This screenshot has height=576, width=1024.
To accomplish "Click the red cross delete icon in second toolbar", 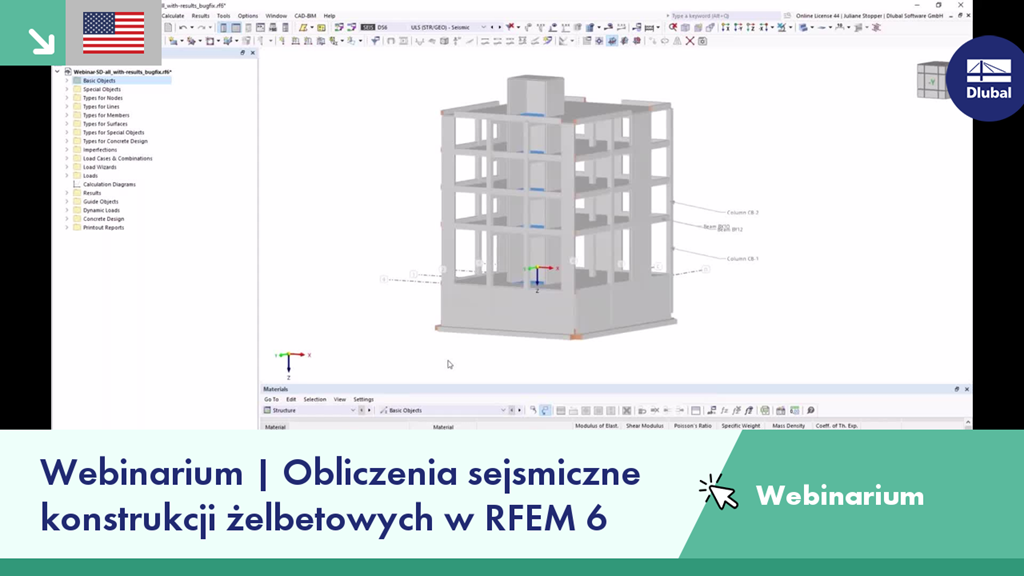I will coord(690,41).
